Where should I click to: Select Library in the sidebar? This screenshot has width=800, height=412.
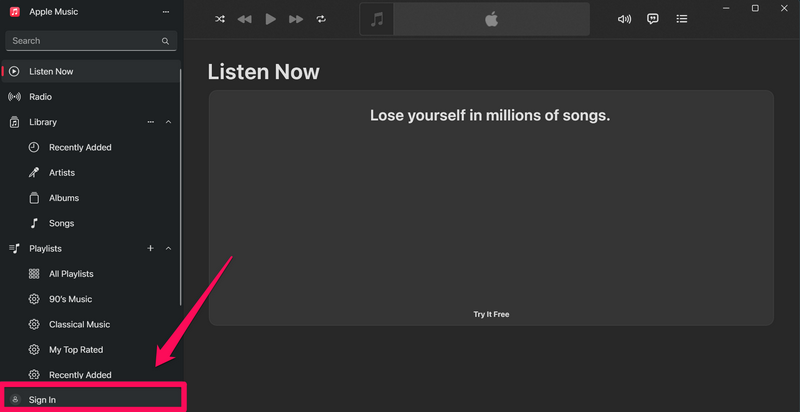(x=43, y=122)
